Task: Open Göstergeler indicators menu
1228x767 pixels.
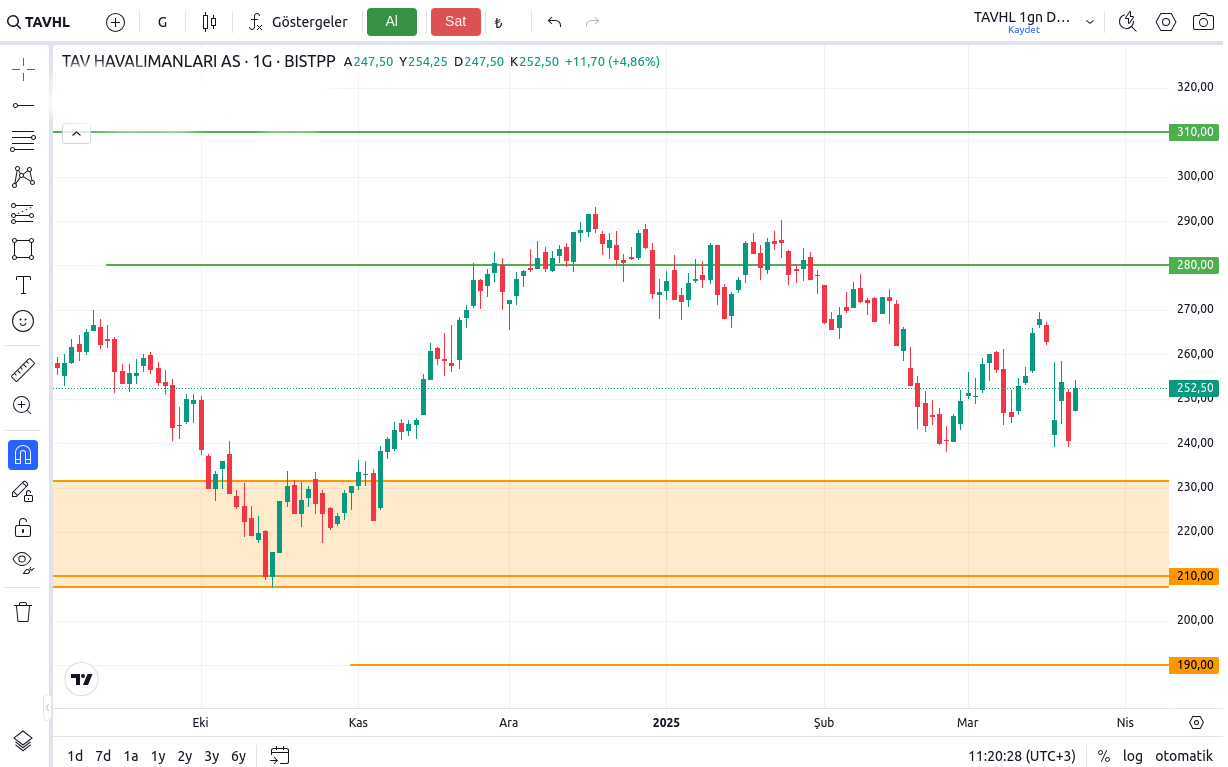Action: (x=298, y=22)
